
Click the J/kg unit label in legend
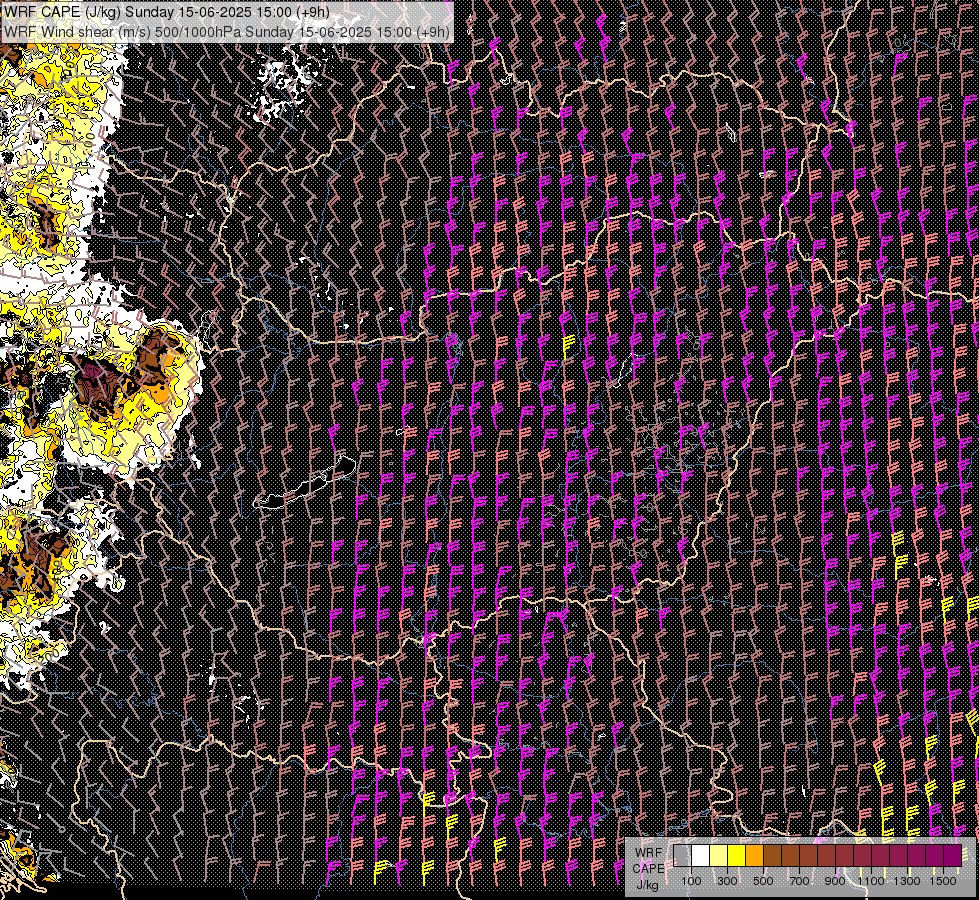click(x=647, y=885)
